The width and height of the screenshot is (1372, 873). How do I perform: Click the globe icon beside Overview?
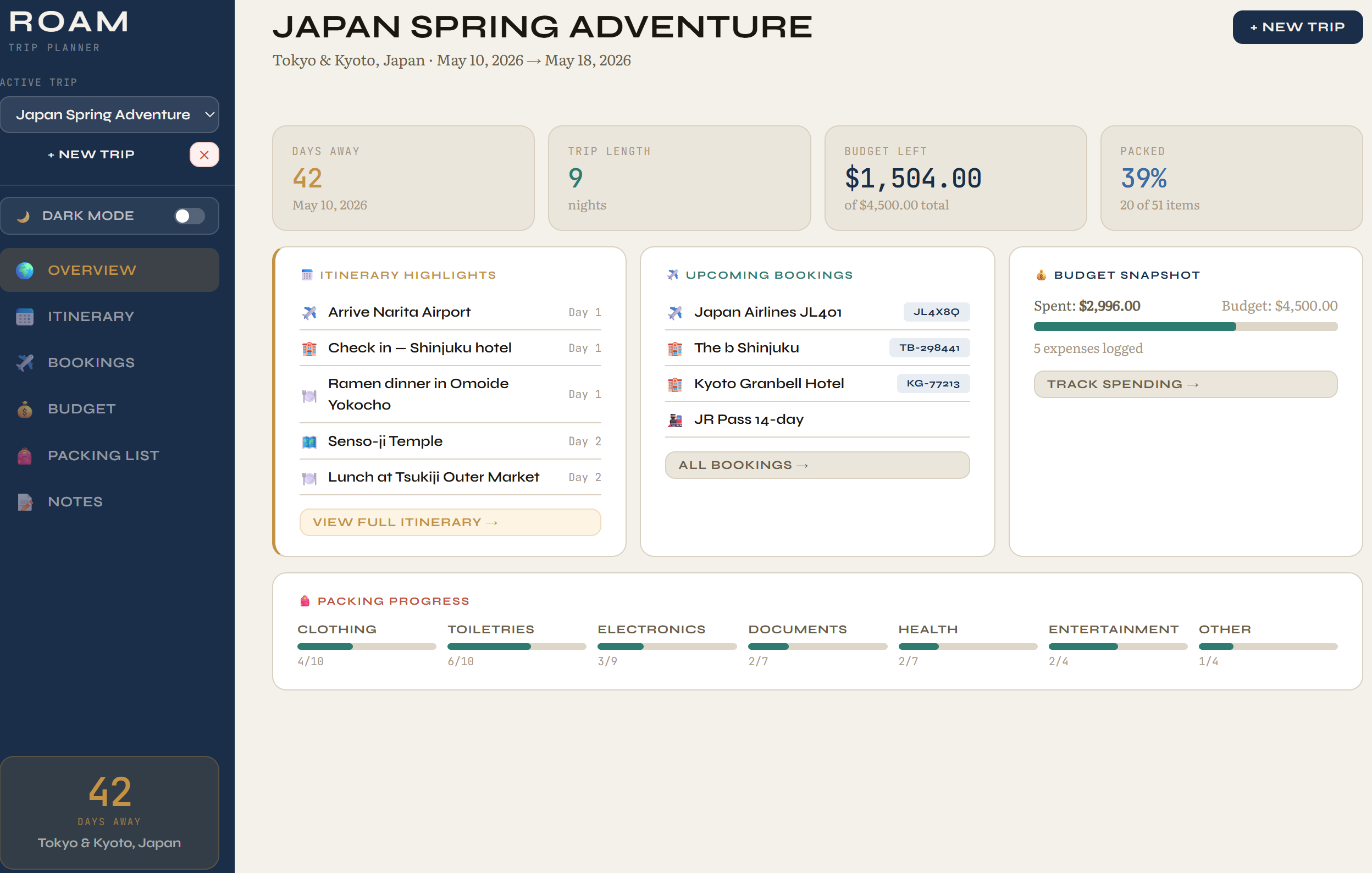point(25,270)
